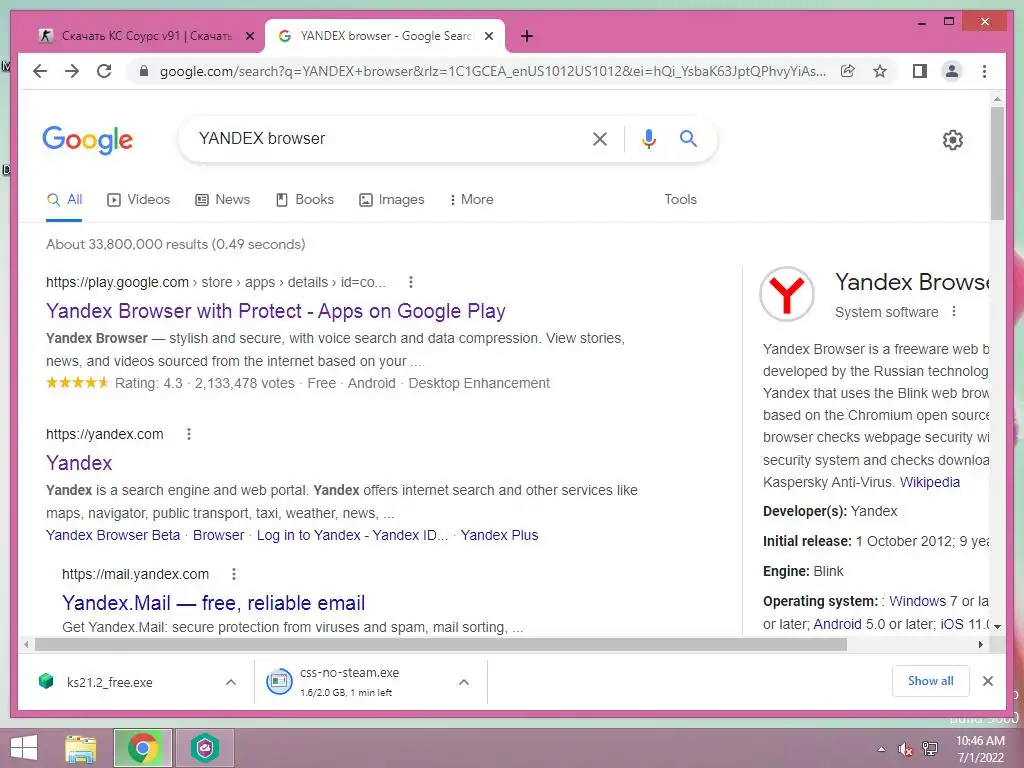The width and height of the screenshot is (1024, 768).
Task: Clear the search box text
Action: 600,138
